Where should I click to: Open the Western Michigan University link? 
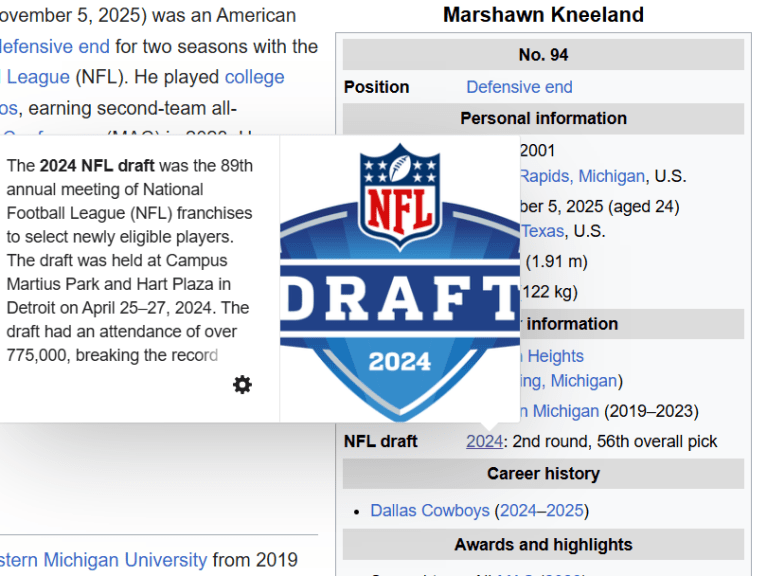click(x=103, y=560)
